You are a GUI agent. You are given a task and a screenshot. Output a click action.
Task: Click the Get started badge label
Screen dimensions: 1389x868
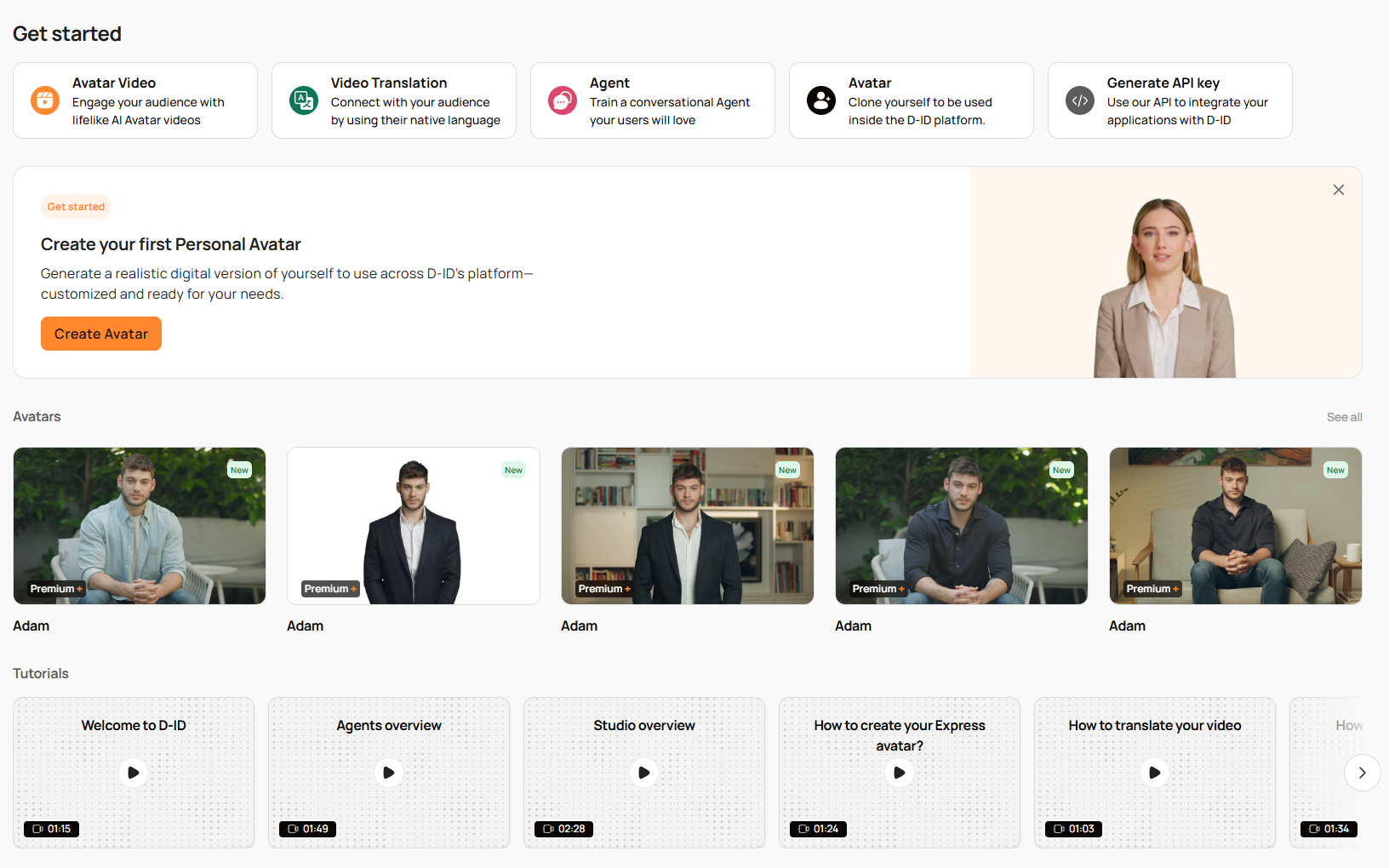tap(76, 207)
